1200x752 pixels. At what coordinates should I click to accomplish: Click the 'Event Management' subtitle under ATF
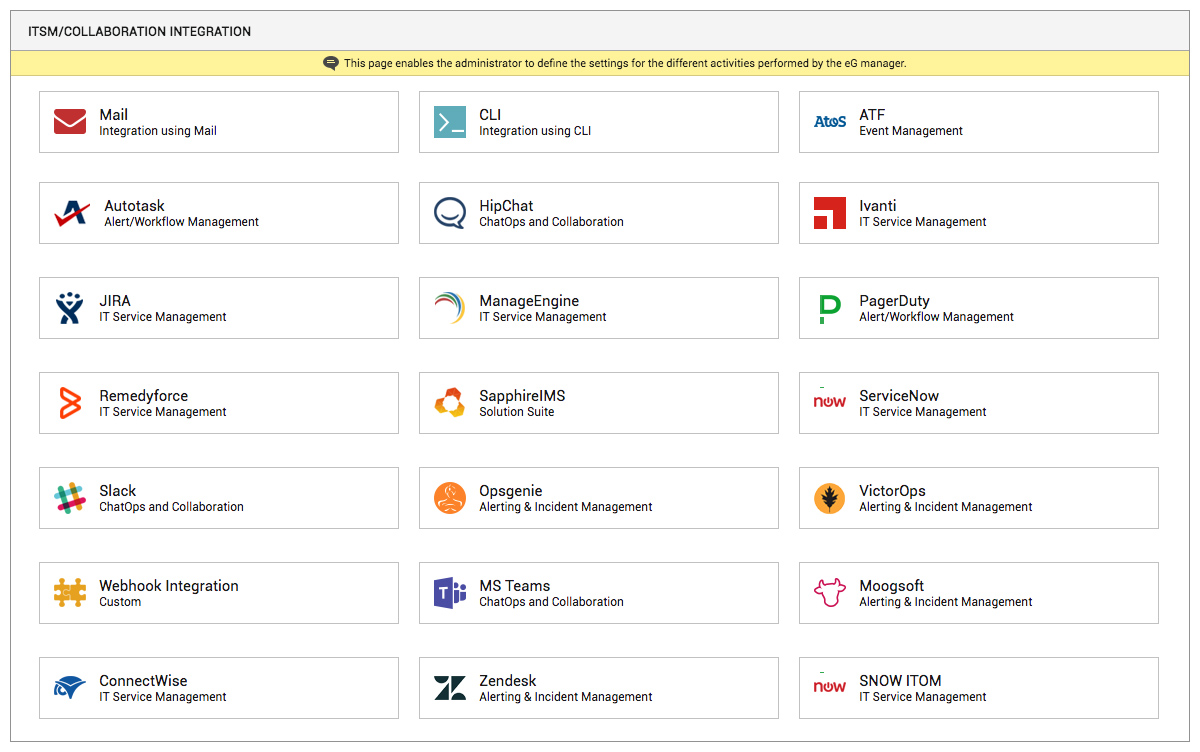911,131
